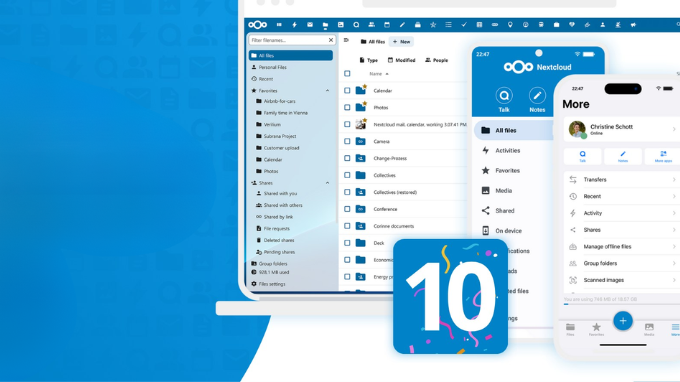Screen dimensions: 680x382
Task: Click the iPhone storage usage progress bar
Action: (621, 304)
